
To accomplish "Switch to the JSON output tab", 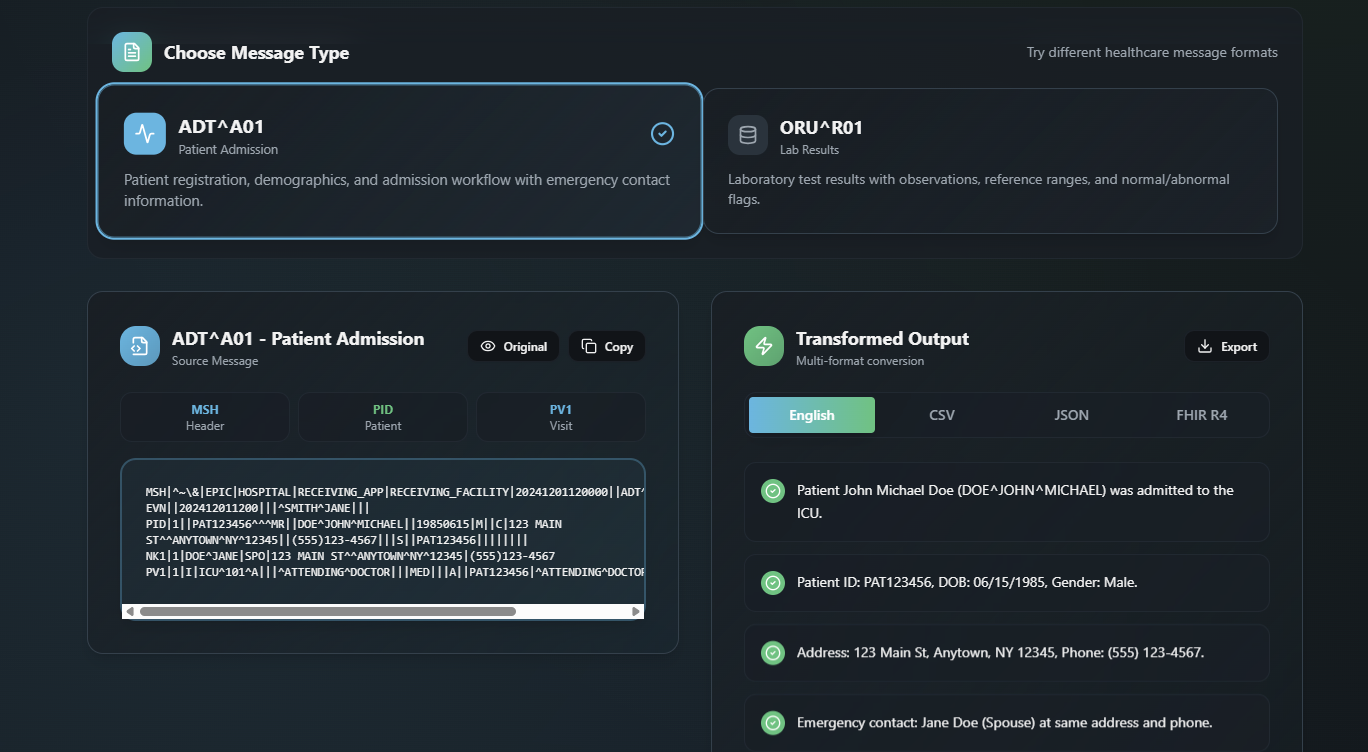I will (x=1072, y=415).
